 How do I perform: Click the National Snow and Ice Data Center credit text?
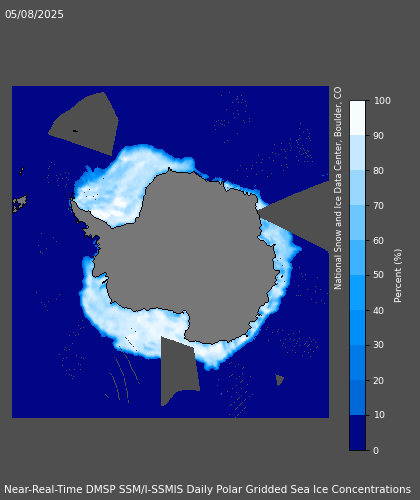pos(338,188)
